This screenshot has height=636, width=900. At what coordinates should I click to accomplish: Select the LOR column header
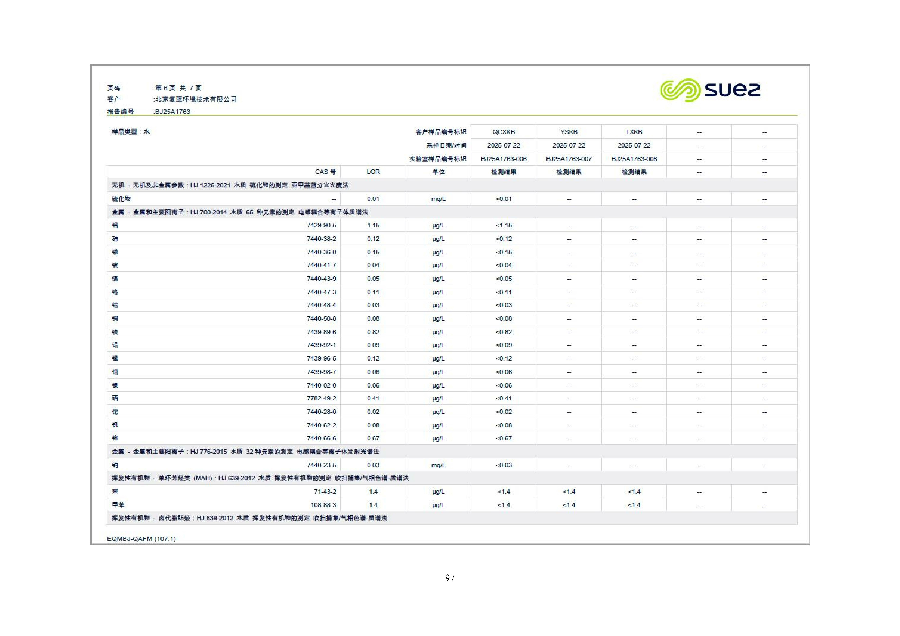[x=373, y=172]
